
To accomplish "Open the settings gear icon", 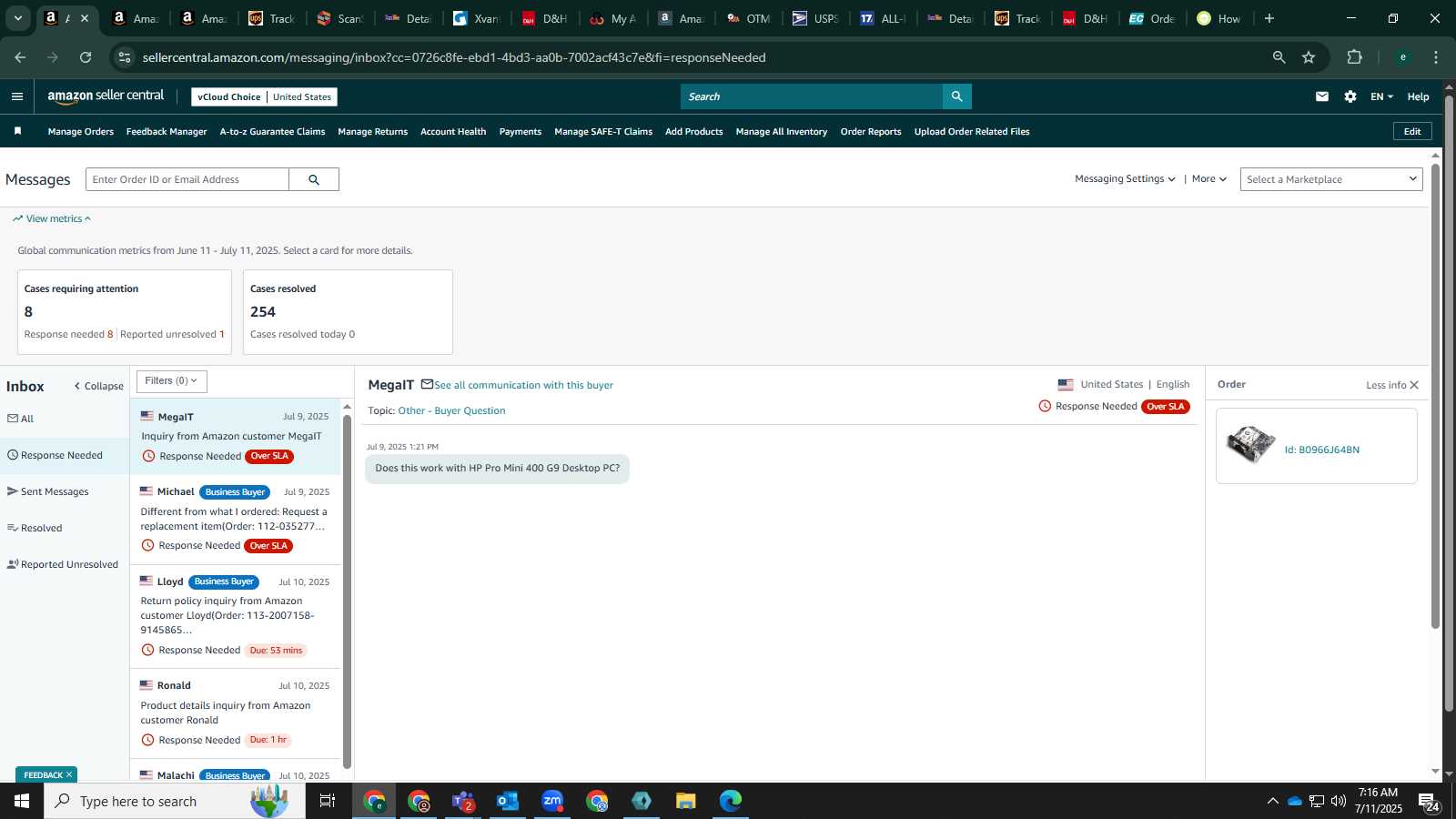I will click(x=1350, y=96).
